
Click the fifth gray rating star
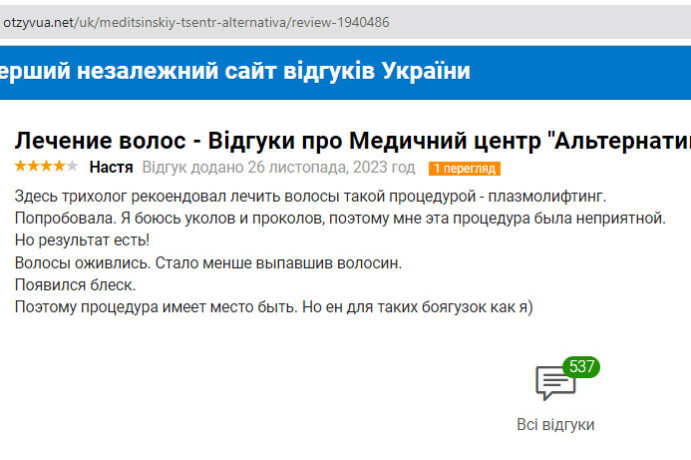click(71, 166)
